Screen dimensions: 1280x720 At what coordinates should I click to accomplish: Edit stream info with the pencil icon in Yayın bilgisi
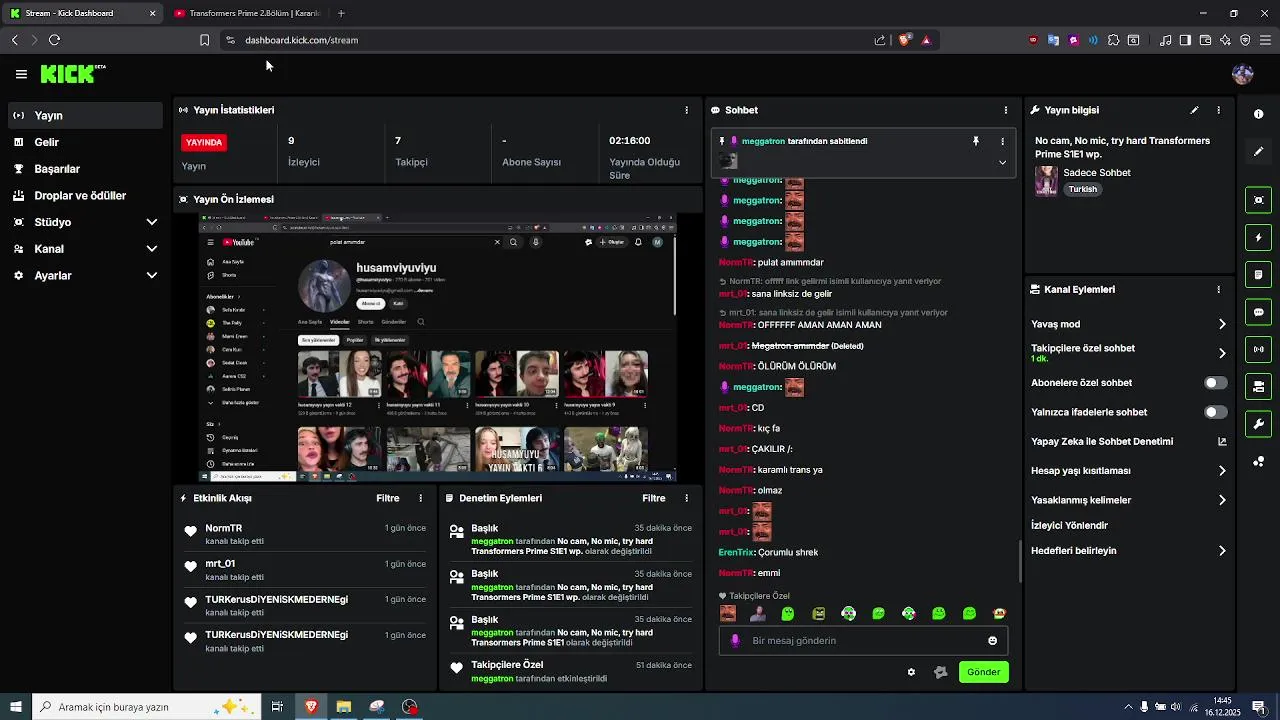[1194, 110]
